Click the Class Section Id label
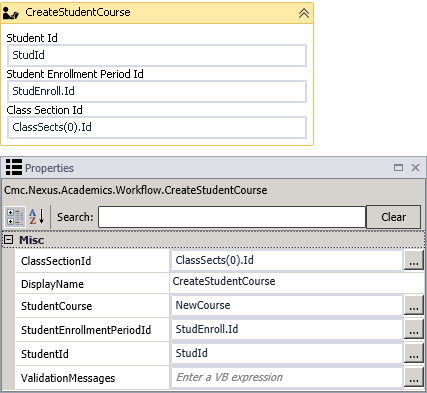The width and height of the screenshot is (427, 393). (44, 110)
